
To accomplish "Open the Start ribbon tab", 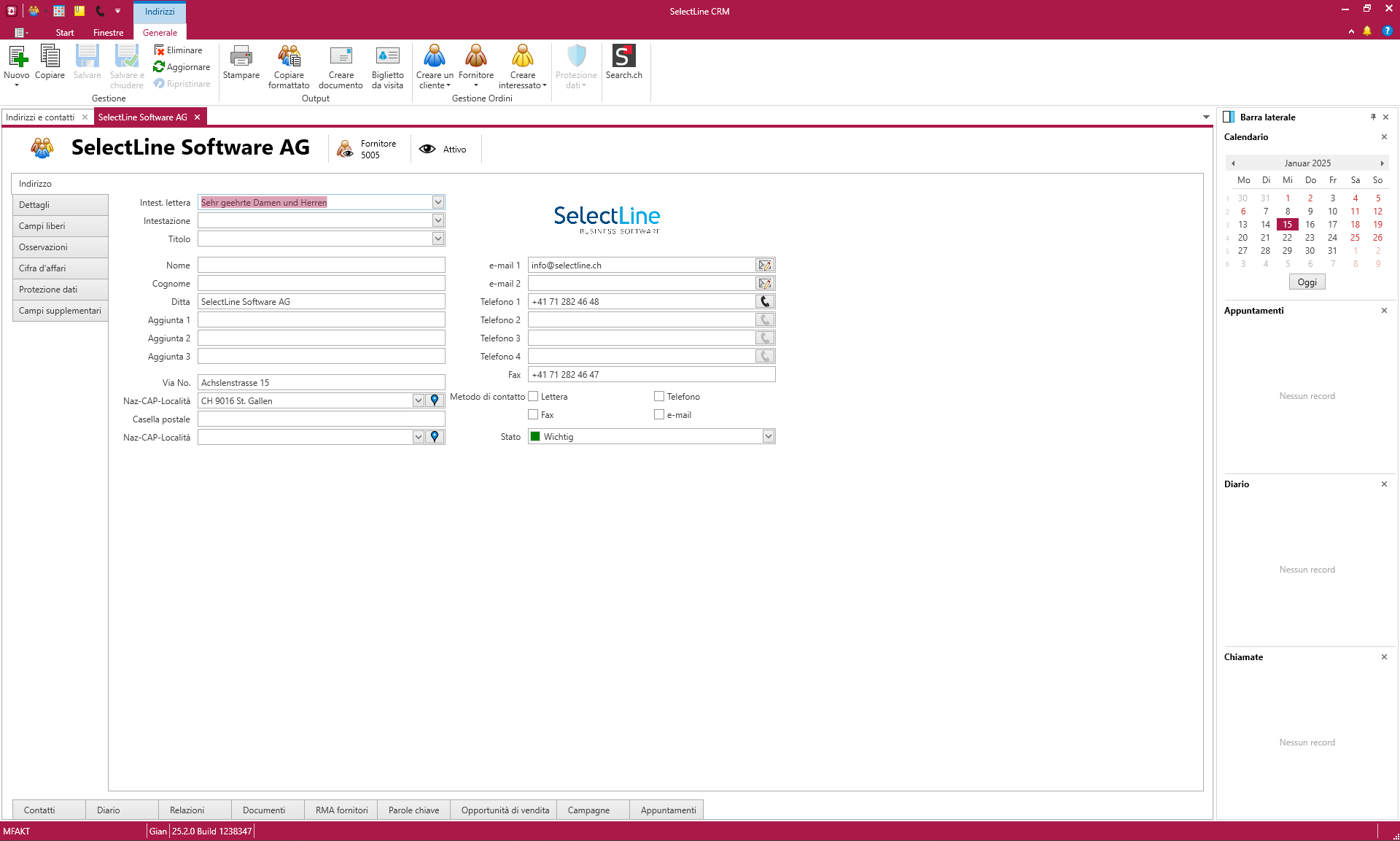I will coord(65,33).
